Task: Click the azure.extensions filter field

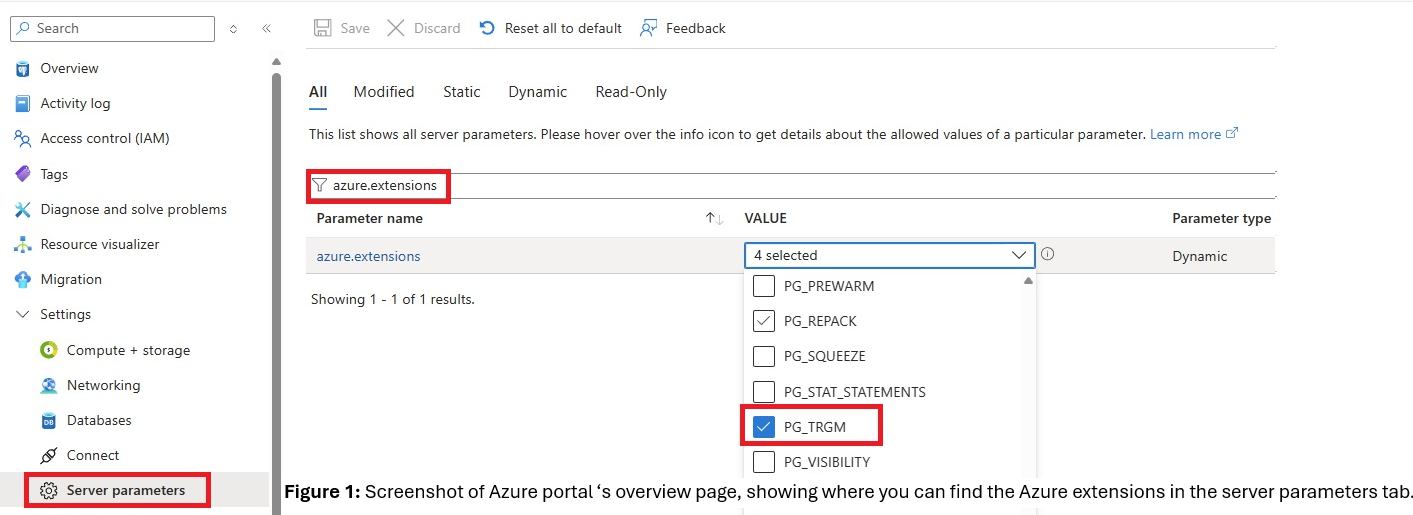Action: pos(385,186)
